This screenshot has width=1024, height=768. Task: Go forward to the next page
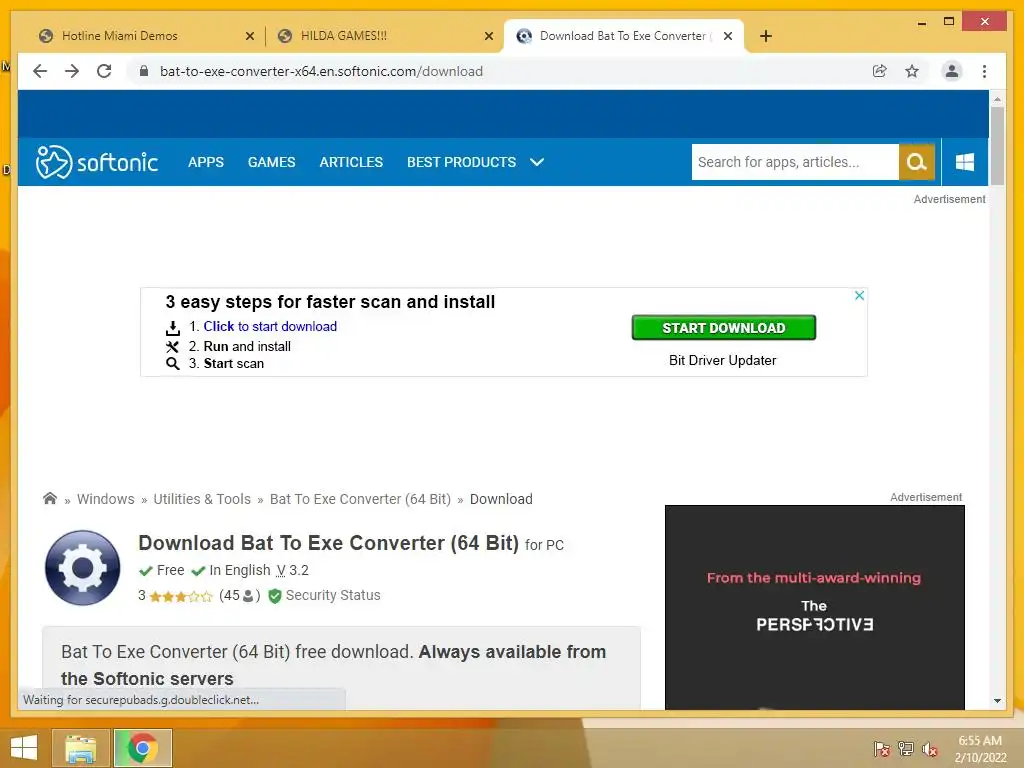(72, 71)
